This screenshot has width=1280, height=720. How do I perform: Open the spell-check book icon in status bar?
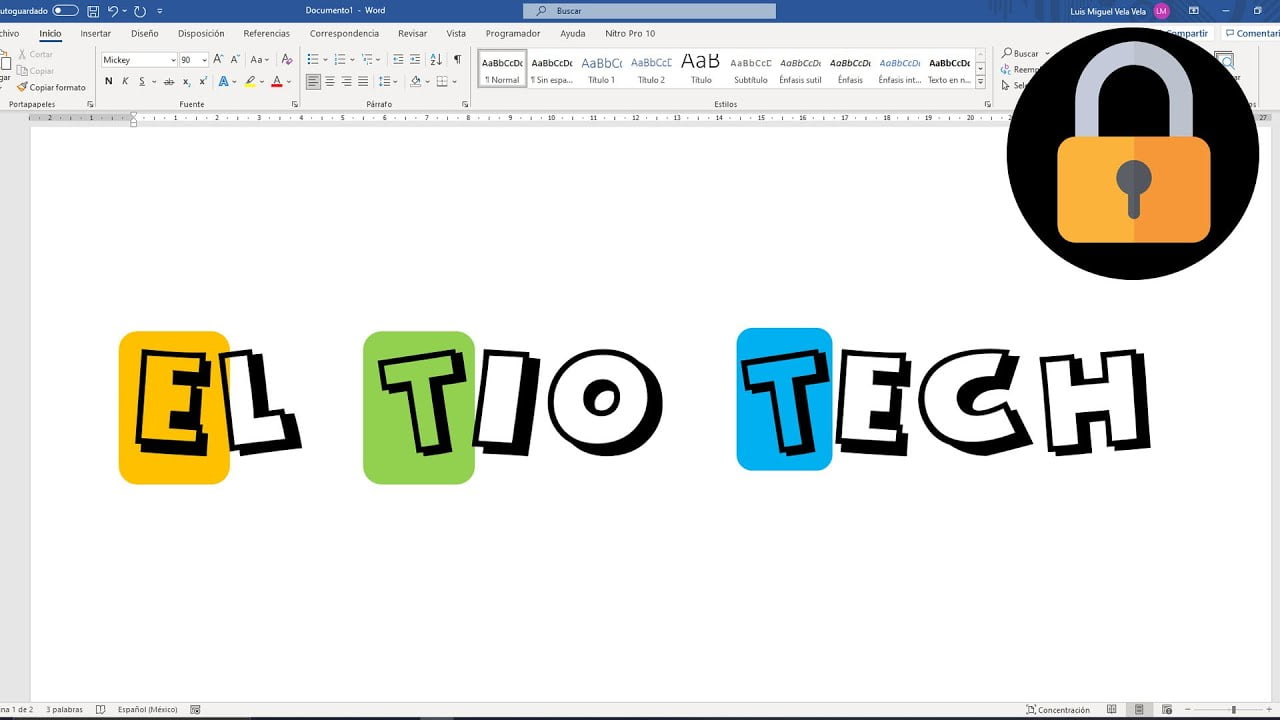(x=100, y=710)
